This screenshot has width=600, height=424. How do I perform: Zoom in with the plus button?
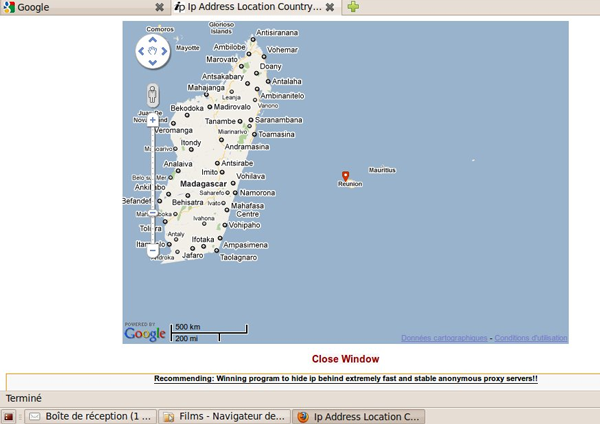(153, 120)
